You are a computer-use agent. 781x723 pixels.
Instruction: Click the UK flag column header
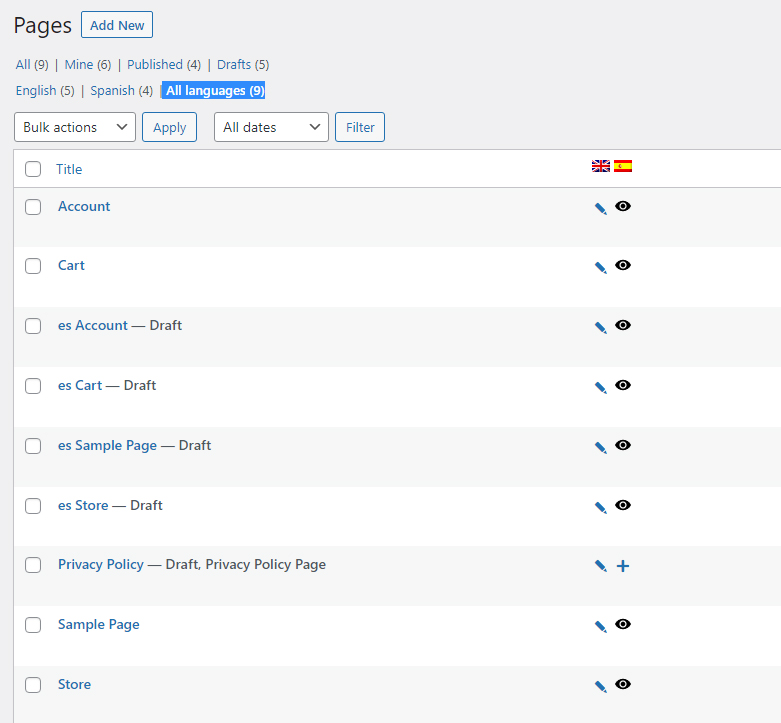[601, 166]
